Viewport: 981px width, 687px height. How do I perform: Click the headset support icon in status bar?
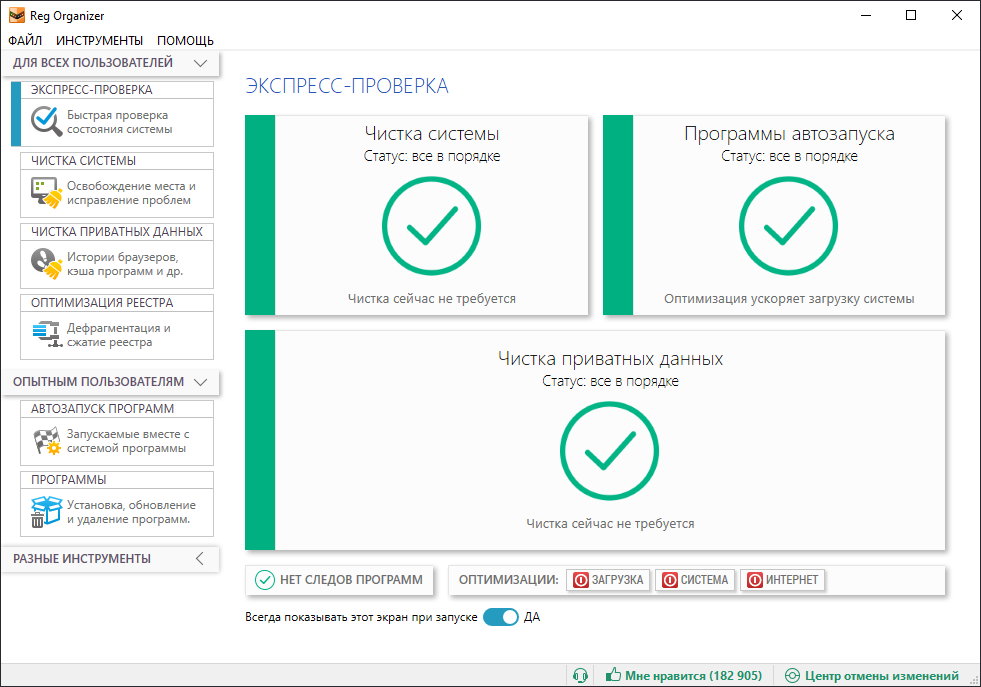[581, 676]
